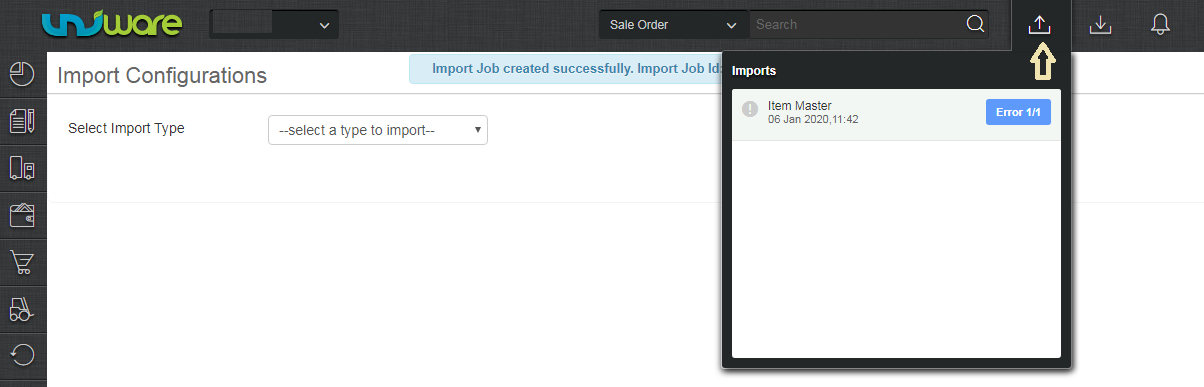Click the Import Configurations page title

(162, 75)
